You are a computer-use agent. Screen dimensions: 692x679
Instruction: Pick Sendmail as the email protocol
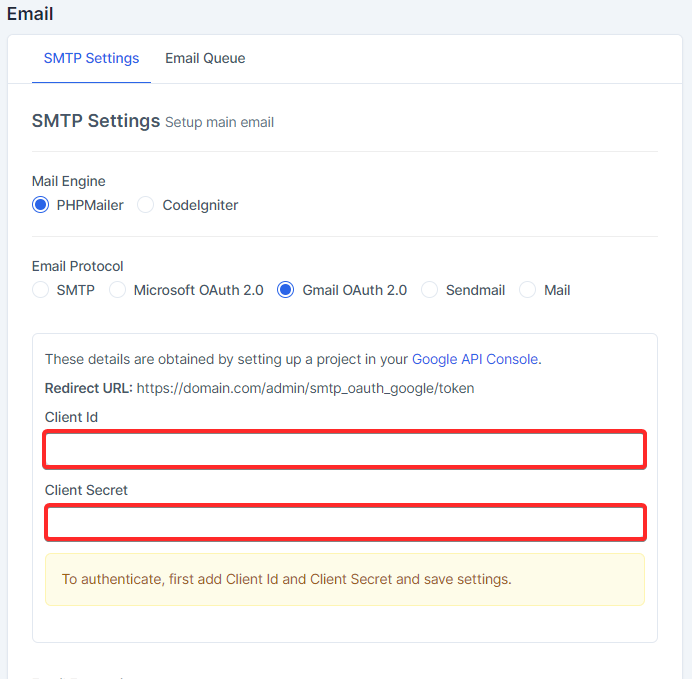(x=430, y=290)
